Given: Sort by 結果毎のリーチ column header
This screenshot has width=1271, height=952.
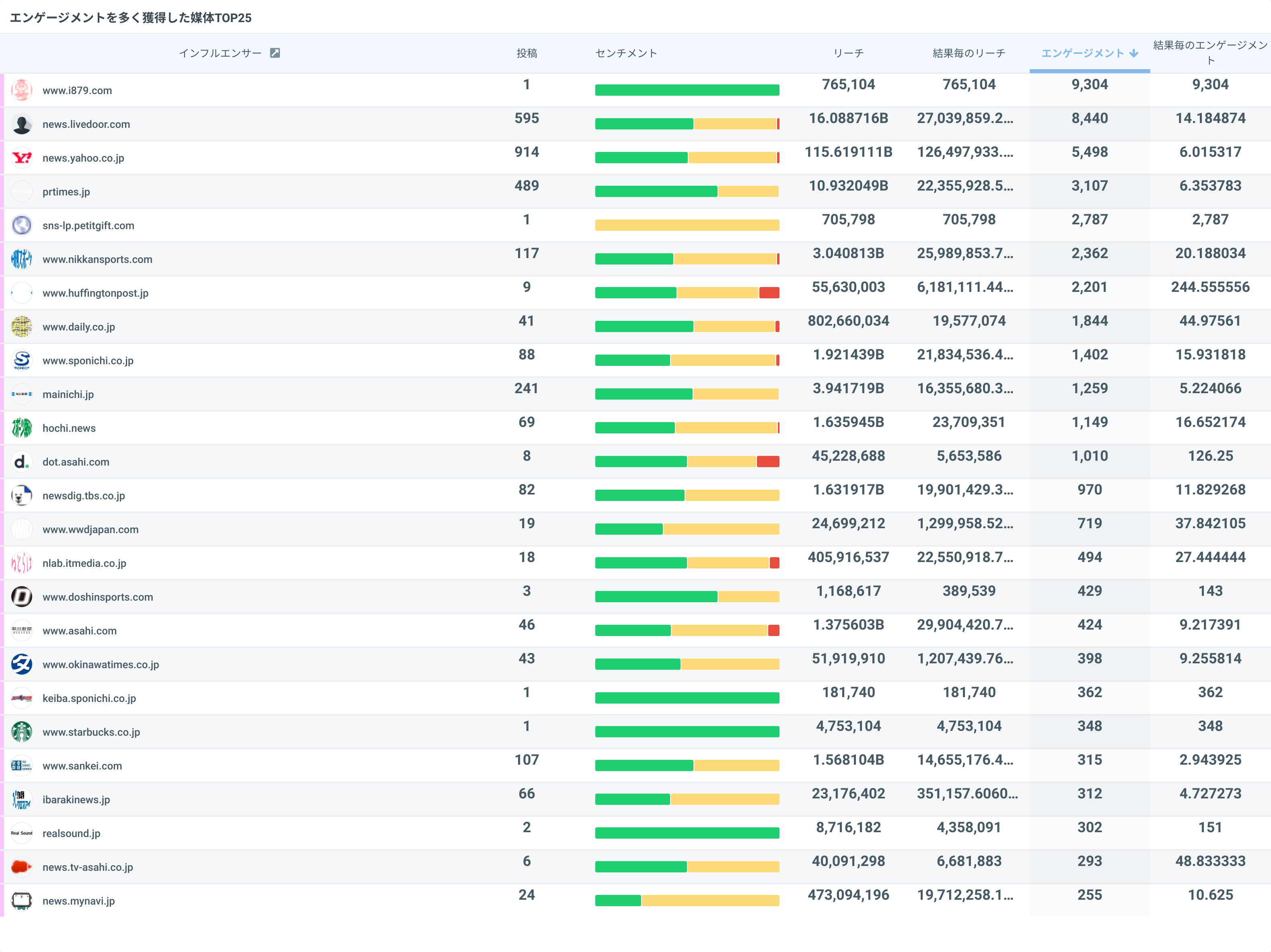Looking at the screenshot, I should [969, 53].
